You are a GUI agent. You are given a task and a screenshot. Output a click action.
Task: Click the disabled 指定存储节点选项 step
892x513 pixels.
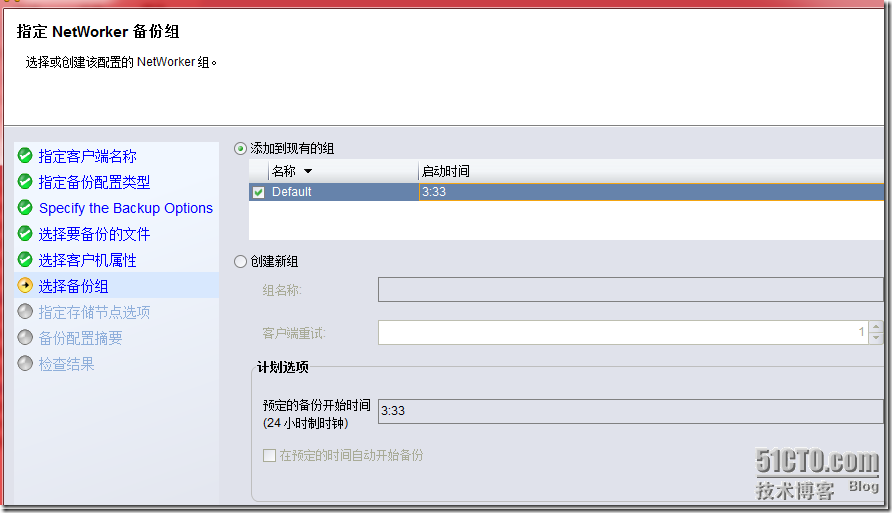(x=94, y=312)
